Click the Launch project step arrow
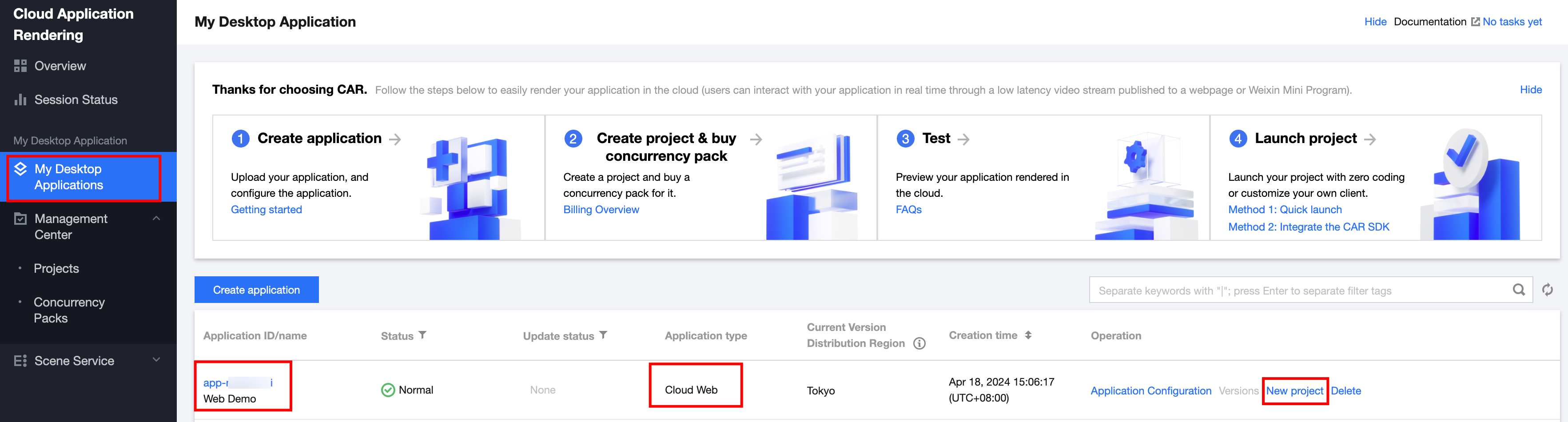 (x=1370, y=139)
